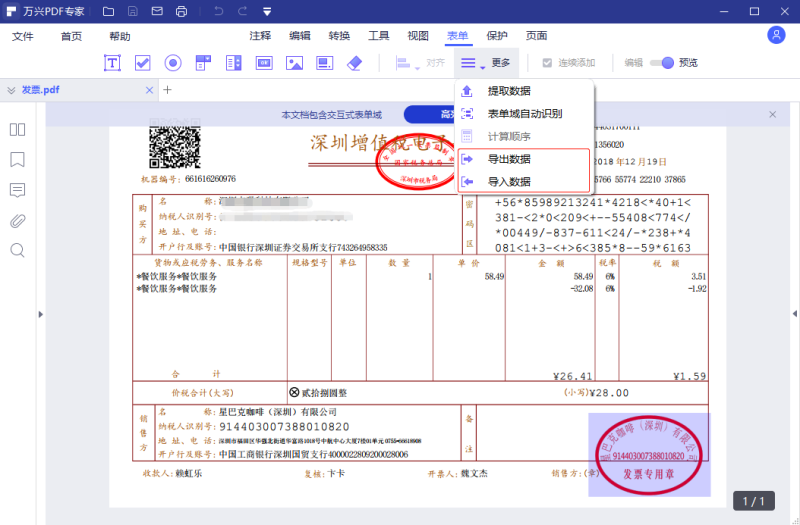Image resolution: width=800 pixels, height=525 pixels.
Task: Expand the tab list chevron beside 发票.pdf
Action: [11, 90]
